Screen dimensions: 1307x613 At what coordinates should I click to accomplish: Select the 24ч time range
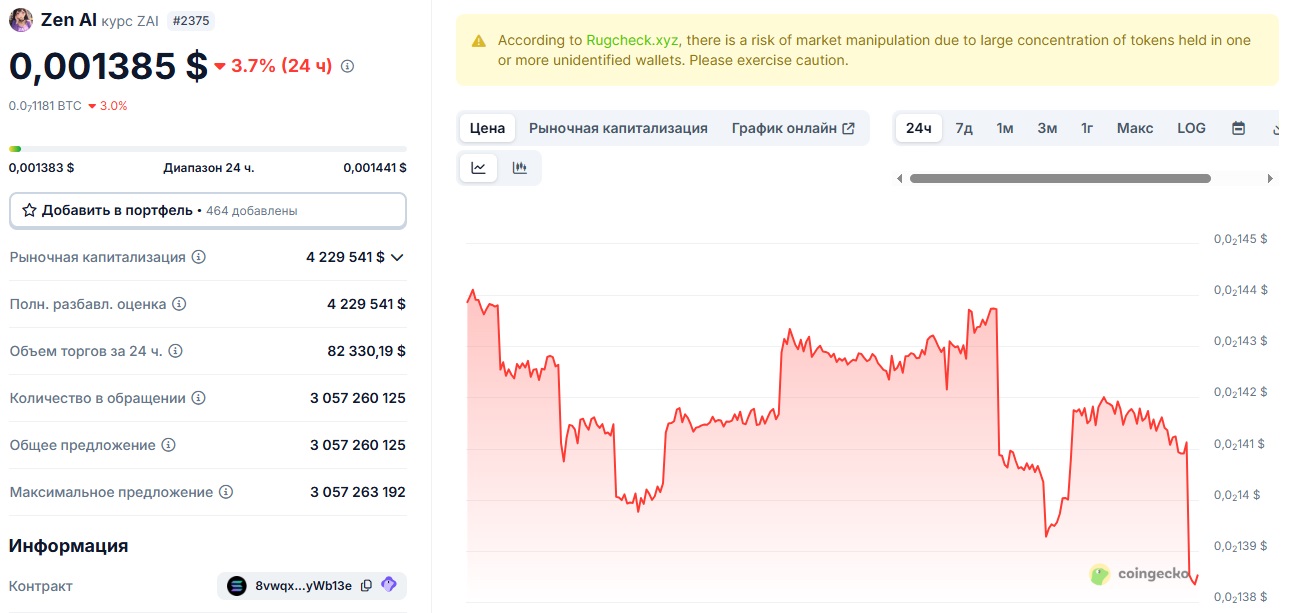tap(919, 128)
